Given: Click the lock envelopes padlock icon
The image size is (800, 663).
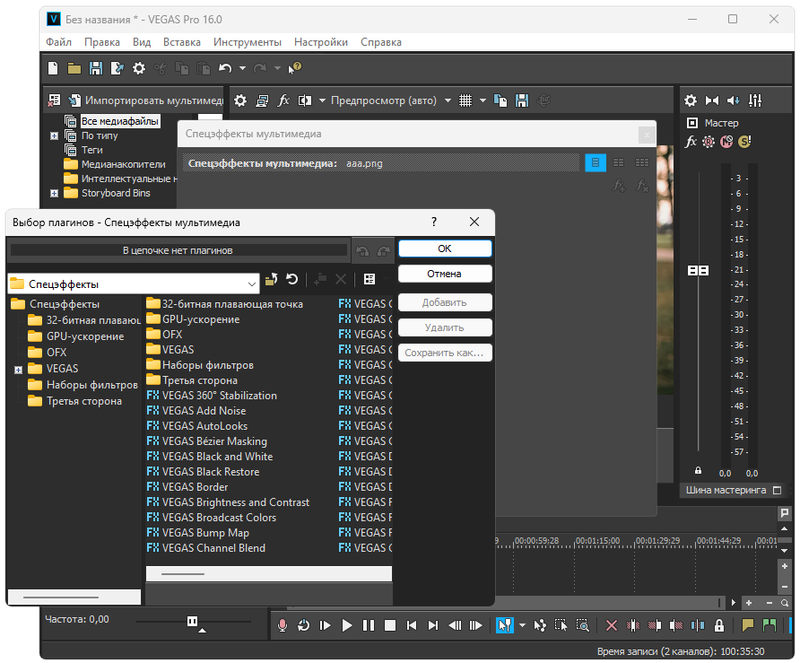Looking at the screenshot, I should point(718,625).
